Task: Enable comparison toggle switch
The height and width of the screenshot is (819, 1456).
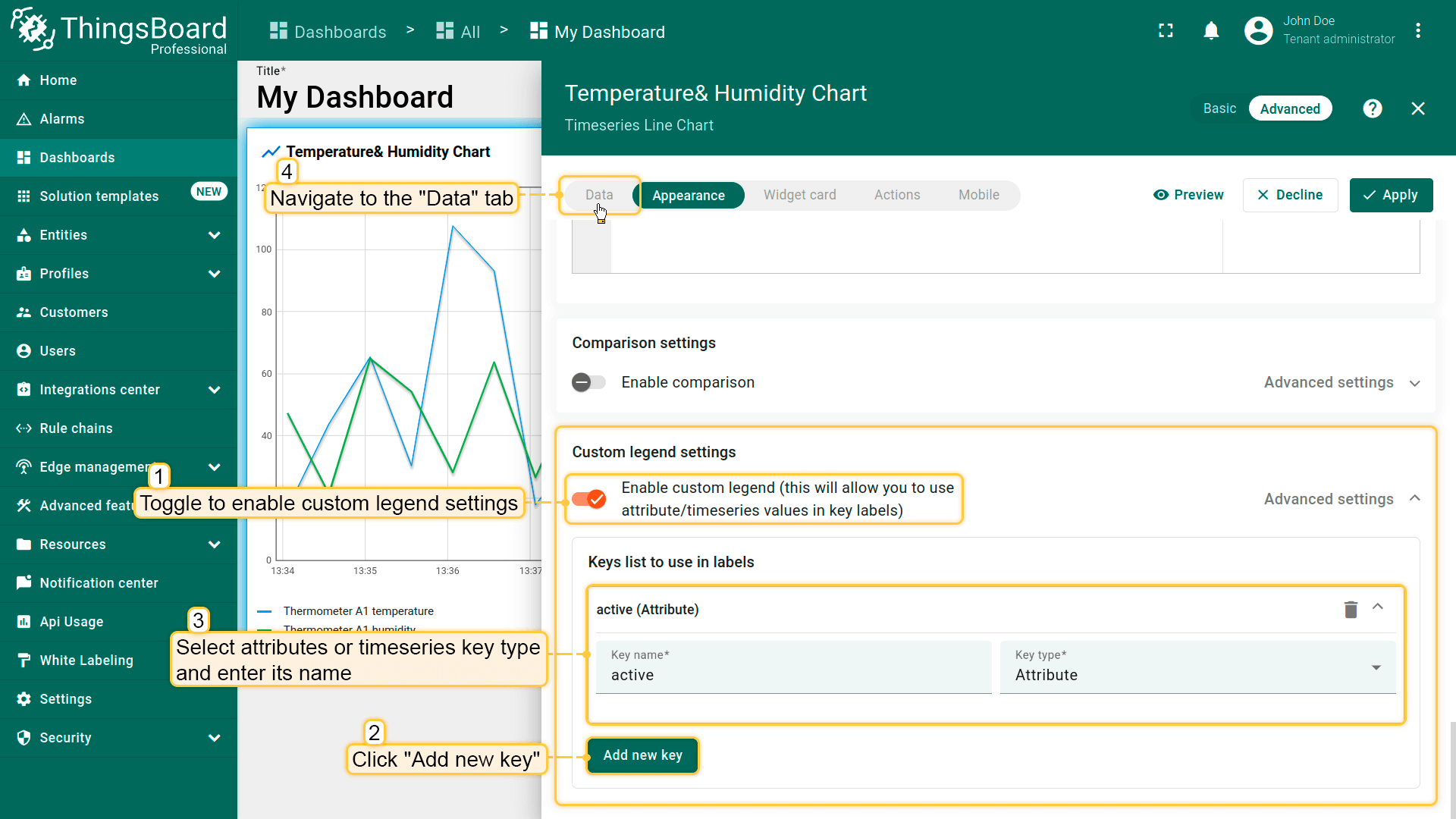Action: [589, 382]
